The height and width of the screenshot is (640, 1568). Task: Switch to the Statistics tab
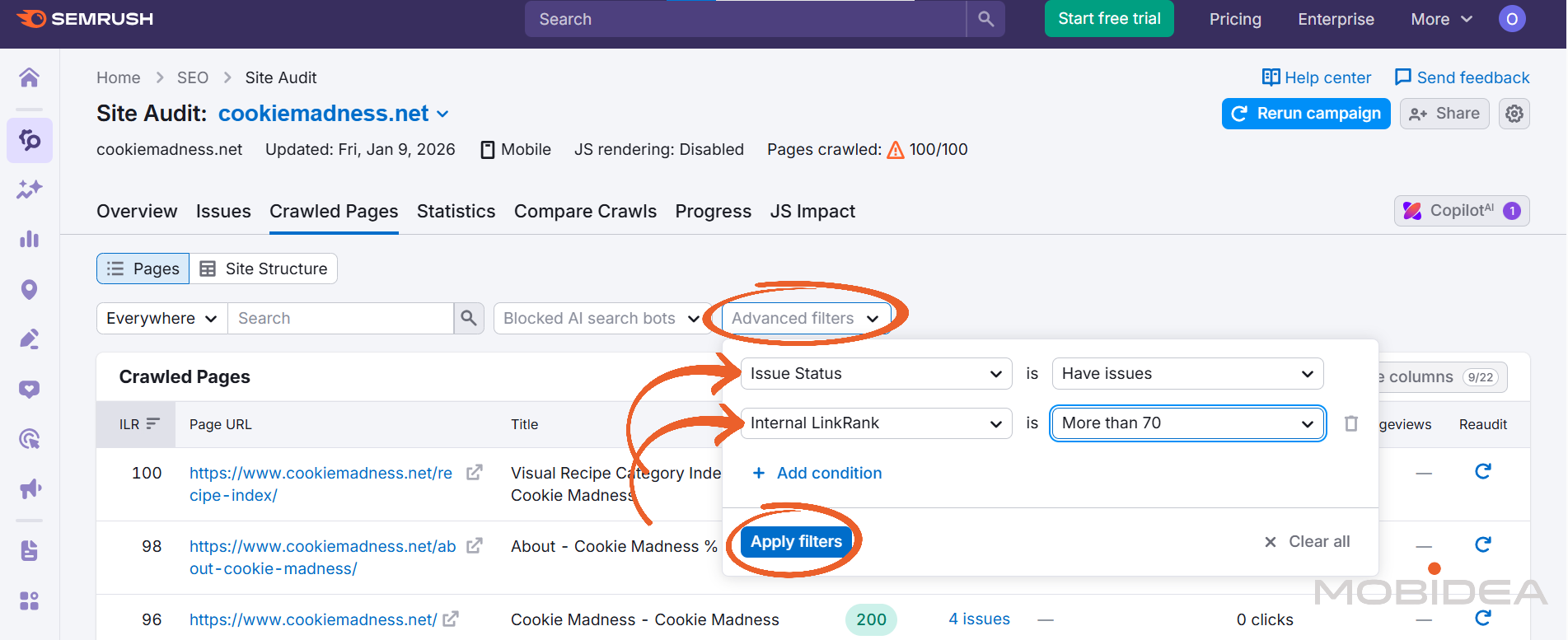pyautogui.click(x=456, y=212)
